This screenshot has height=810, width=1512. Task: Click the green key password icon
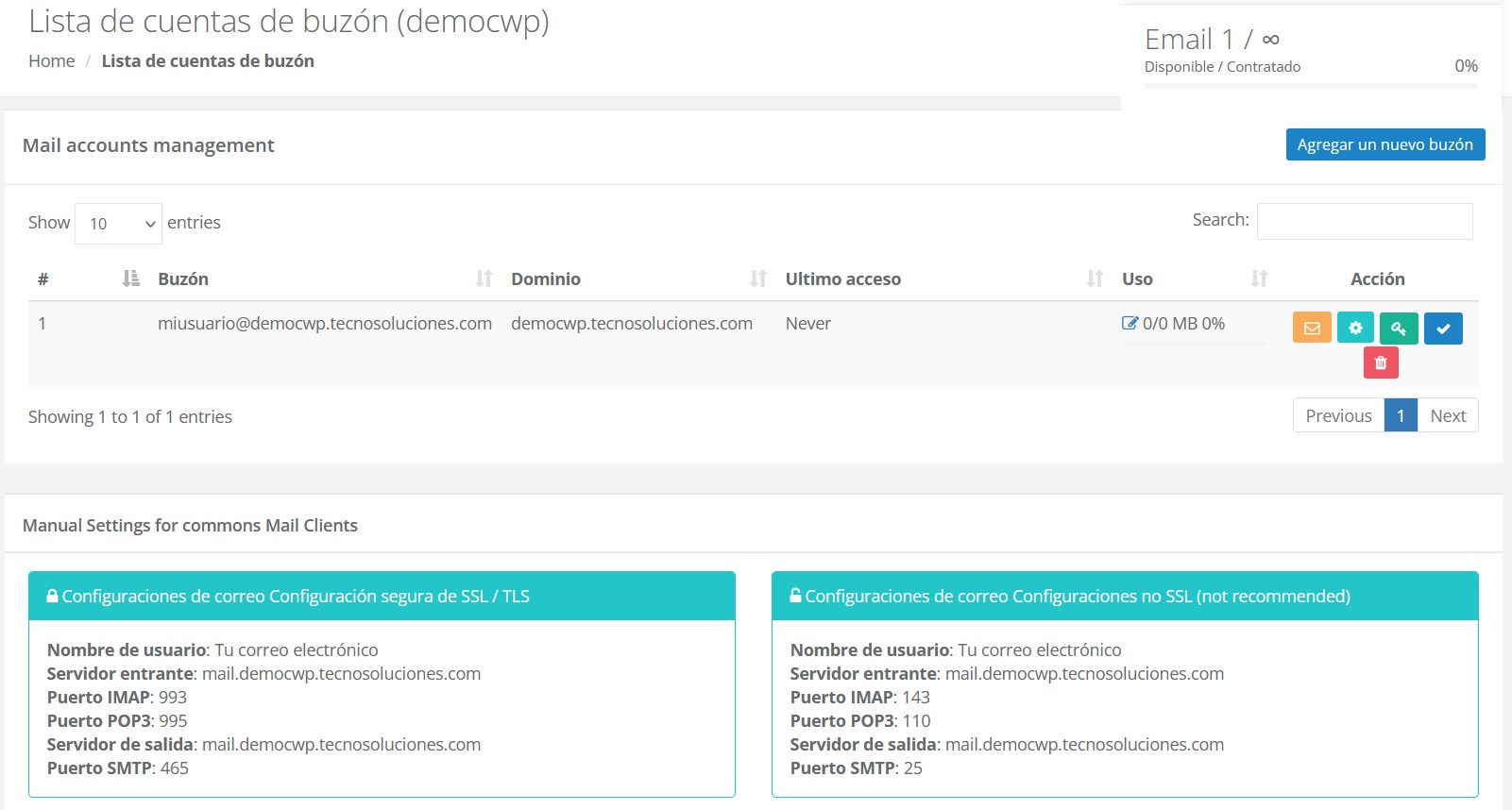click(x=1399, y=329)
